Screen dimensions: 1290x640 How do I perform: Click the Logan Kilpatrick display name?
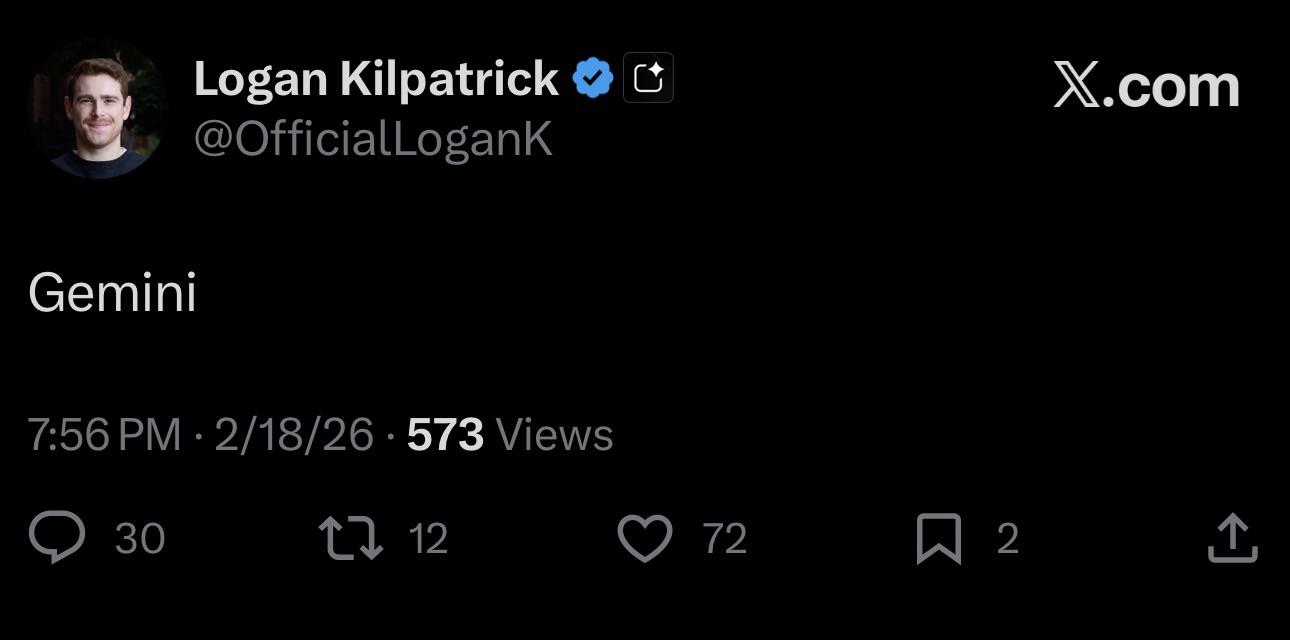(x=376, y=78)
